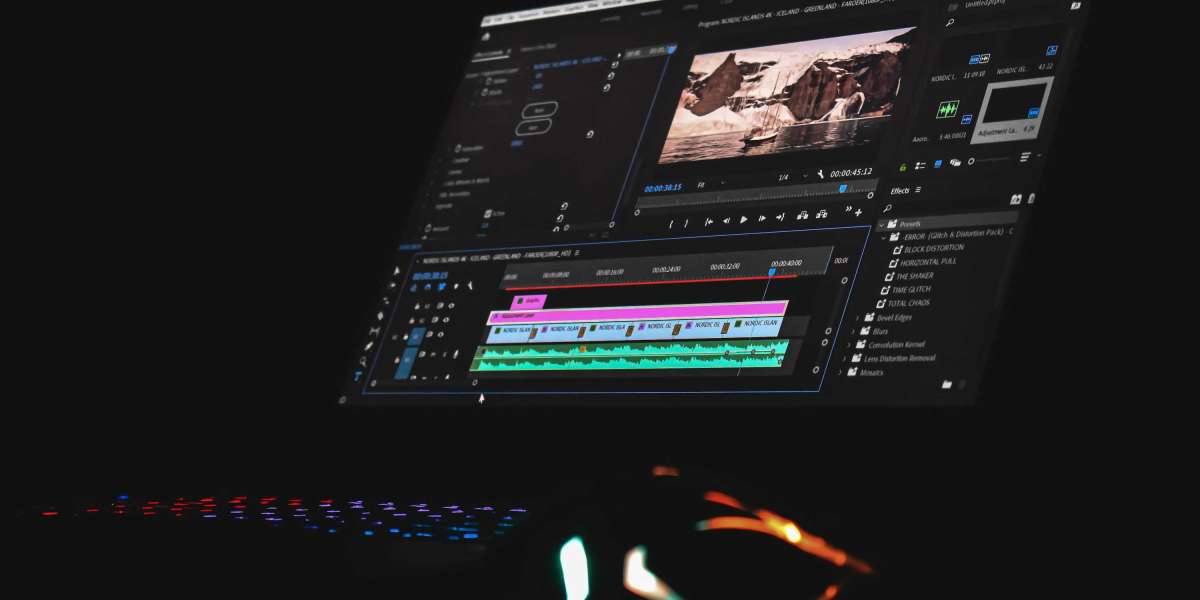Collapse the ERROR Glitch & Distortion Pack folder
Image resolution: width=1200 pixels, height=600 pixels.
[x=883, y=236]
